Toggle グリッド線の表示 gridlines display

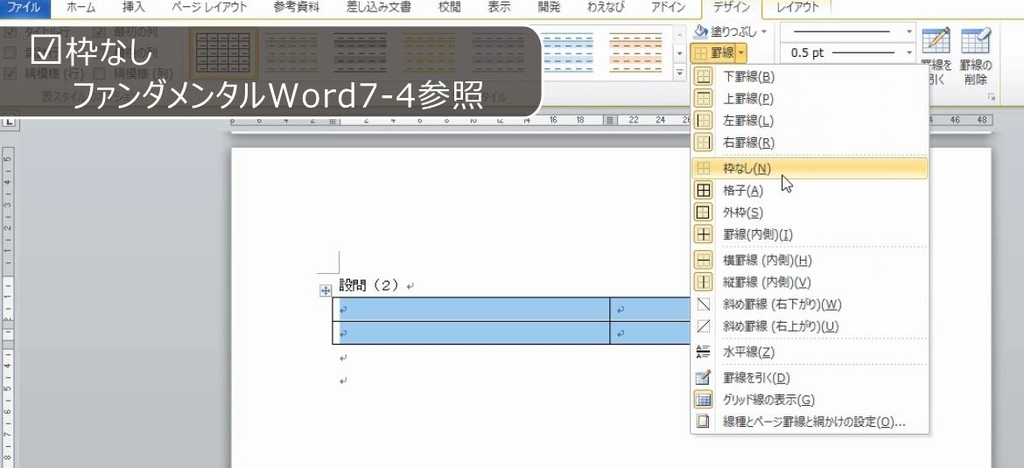point(809,399)
